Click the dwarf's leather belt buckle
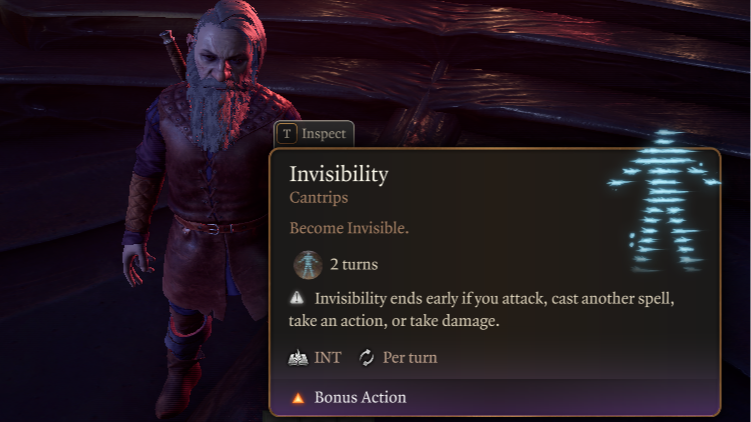 pos(214,229)
